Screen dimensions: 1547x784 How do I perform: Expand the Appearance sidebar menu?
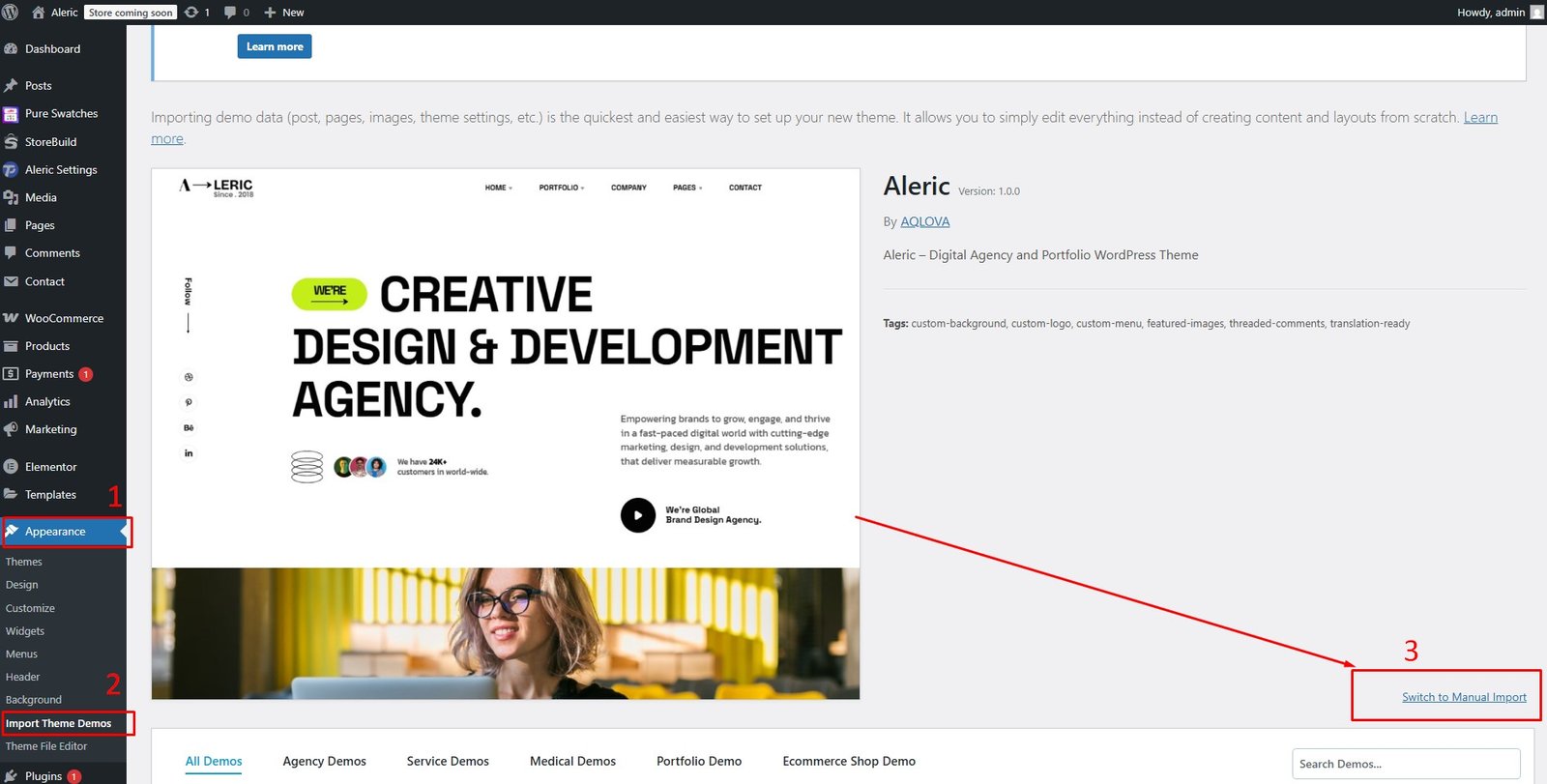click(x=55, y=532)
